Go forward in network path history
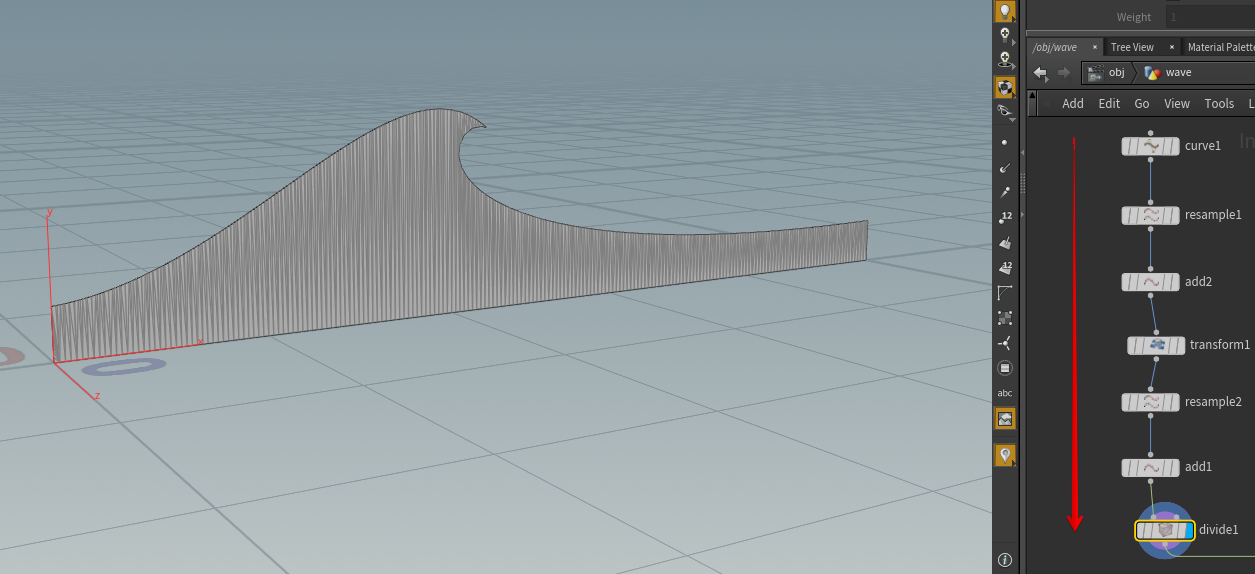This screenshot has height=574, width=1255. click(1064, 73)
